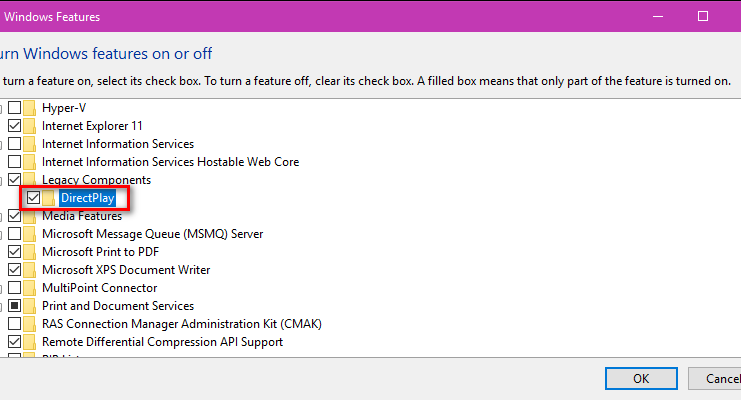Disable Microsoft XPS Document Writer checkbox

[x=15, y=270]
